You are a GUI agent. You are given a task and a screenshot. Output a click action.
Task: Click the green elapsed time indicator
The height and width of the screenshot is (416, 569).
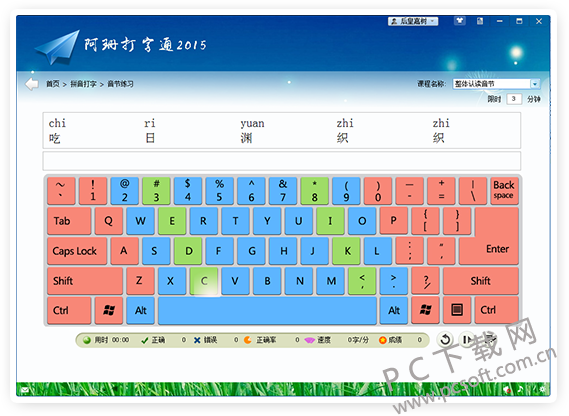(x=87, y=340)
